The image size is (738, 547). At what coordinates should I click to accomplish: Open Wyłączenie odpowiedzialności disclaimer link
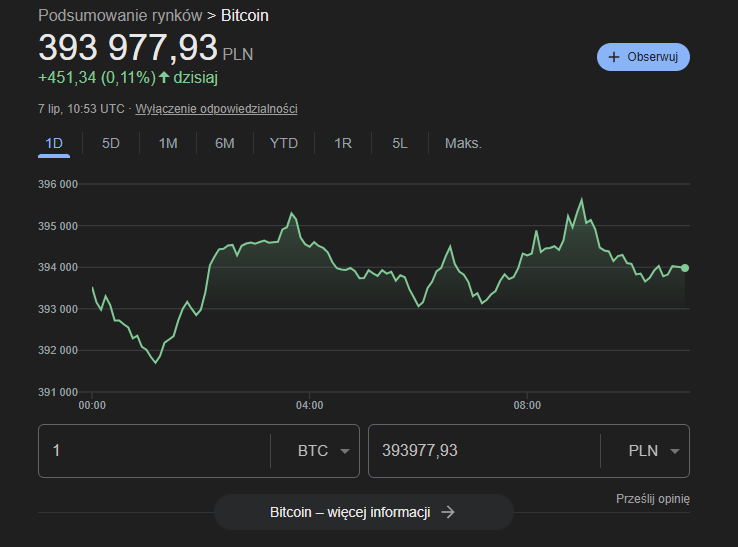coord(217,109)
